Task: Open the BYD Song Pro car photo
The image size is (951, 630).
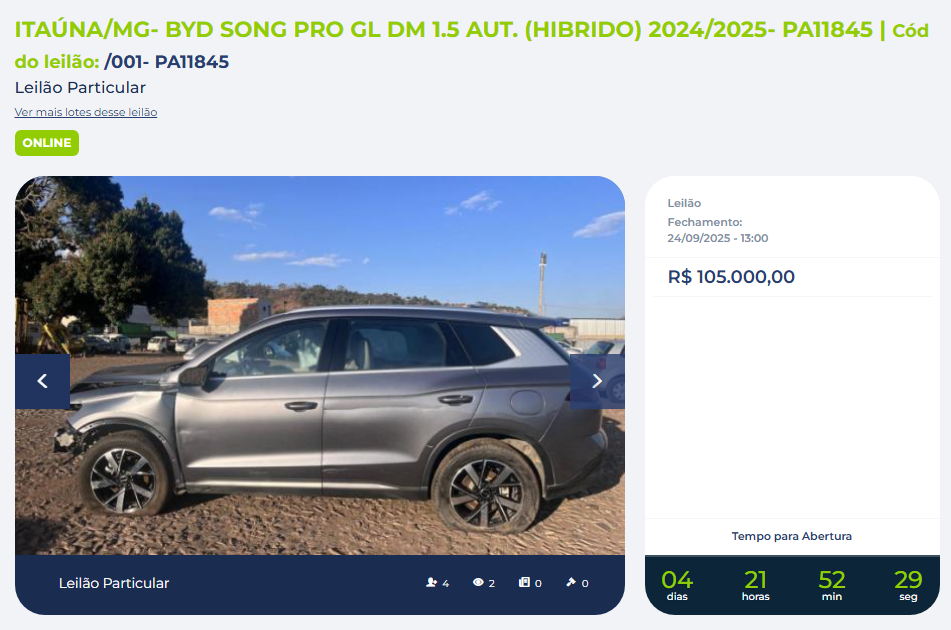Action: coord(320,366)
